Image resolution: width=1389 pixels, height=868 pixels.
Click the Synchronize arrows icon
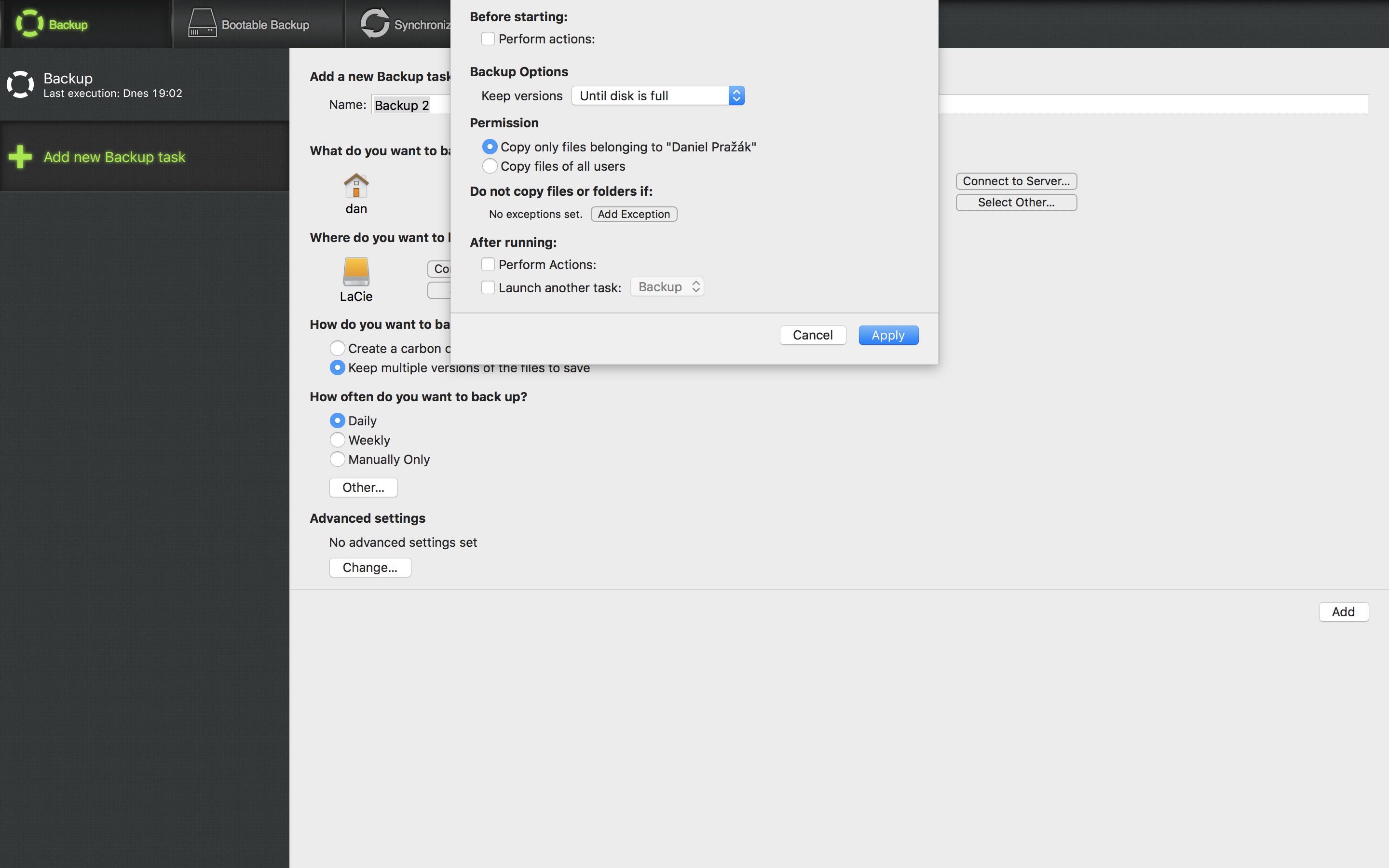pyautogui.click(x=375, y=24)
